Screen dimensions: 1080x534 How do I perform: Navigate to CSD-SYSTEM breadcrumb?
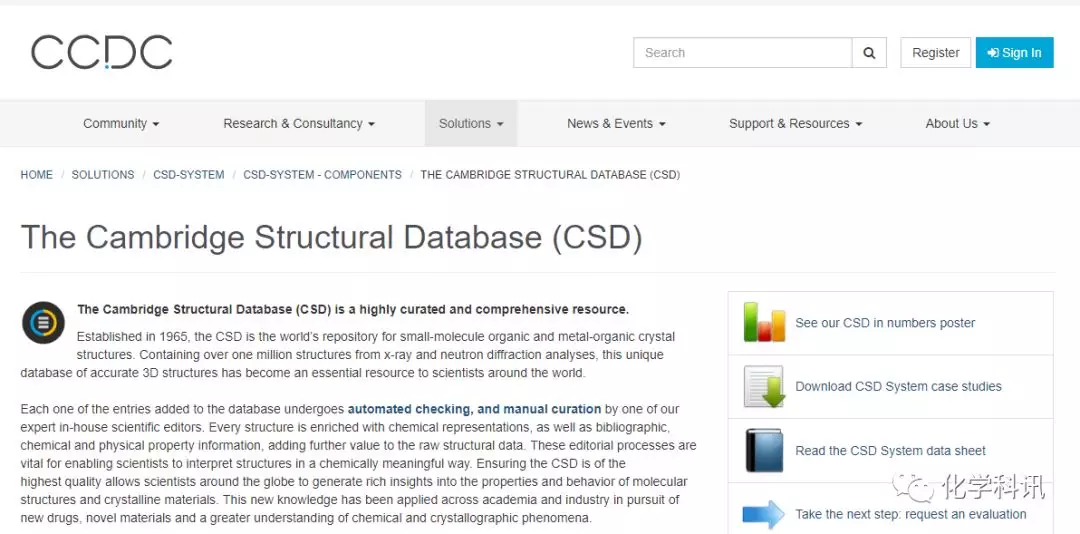188,175
